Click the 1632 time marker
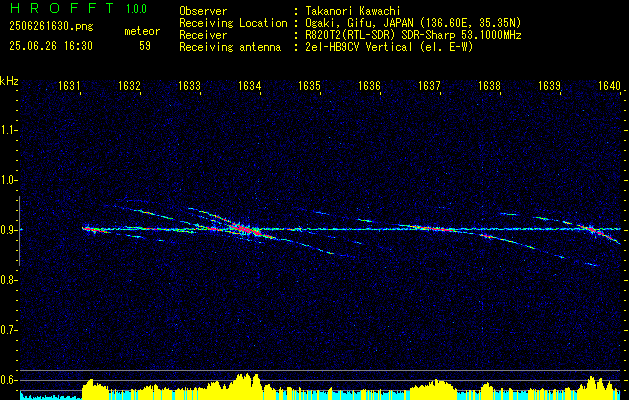Viewport: 629px width, 400px height. [x=130, y=85]
